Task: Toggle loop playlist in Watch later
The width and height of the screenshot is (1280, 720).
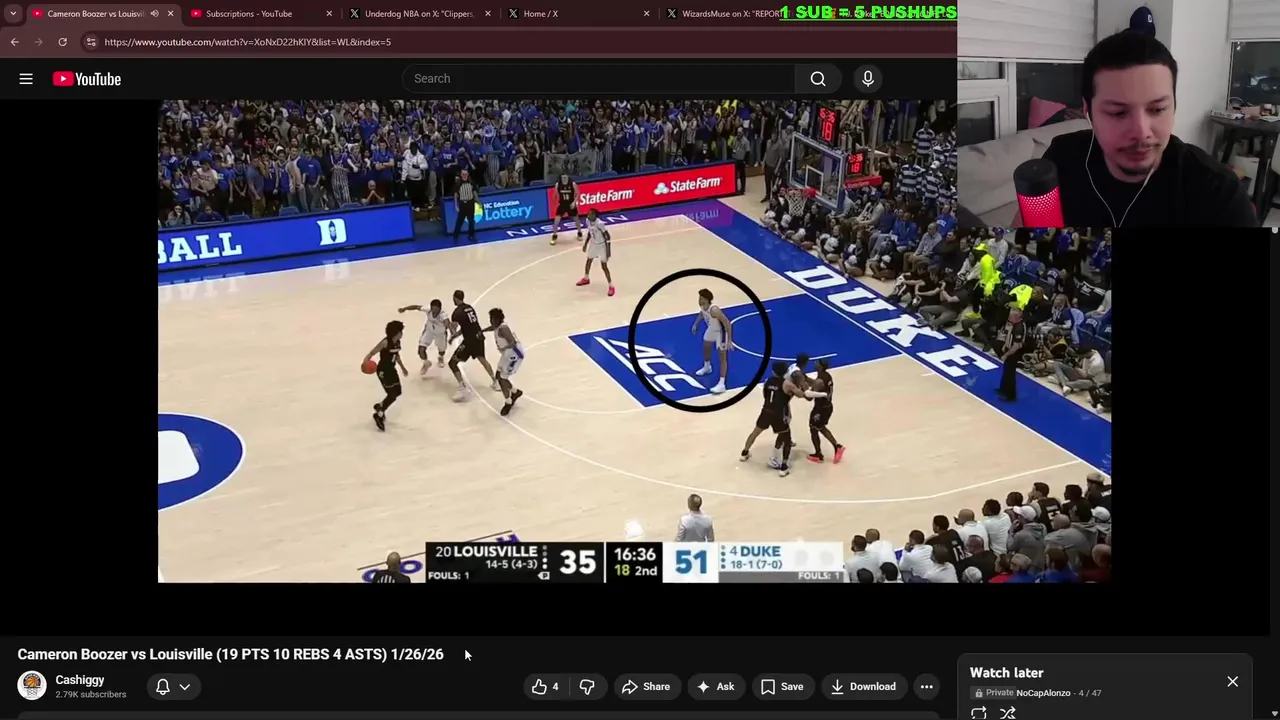Action: point(979,713)
